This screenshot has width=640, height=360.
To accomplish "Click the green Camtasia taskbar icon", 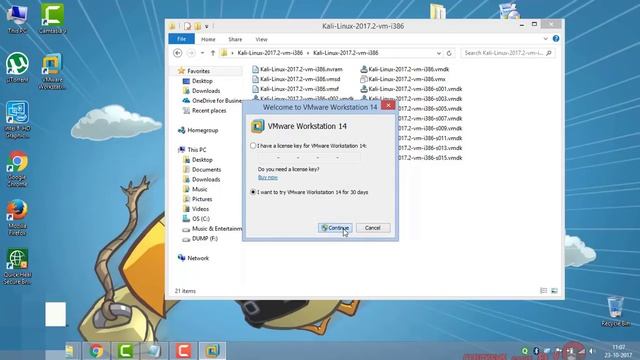I will tap(125, 351).
